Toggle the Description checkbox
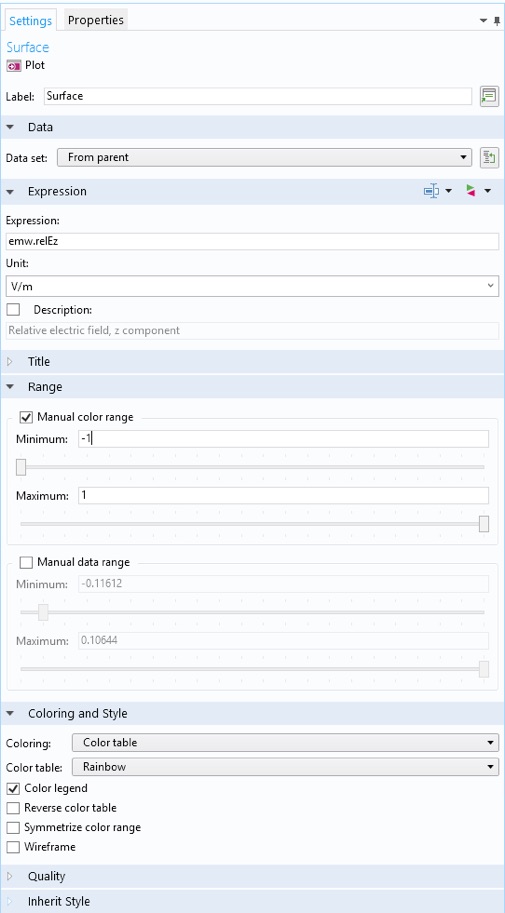This screenshot has width=505, height=913. point(13,310)
